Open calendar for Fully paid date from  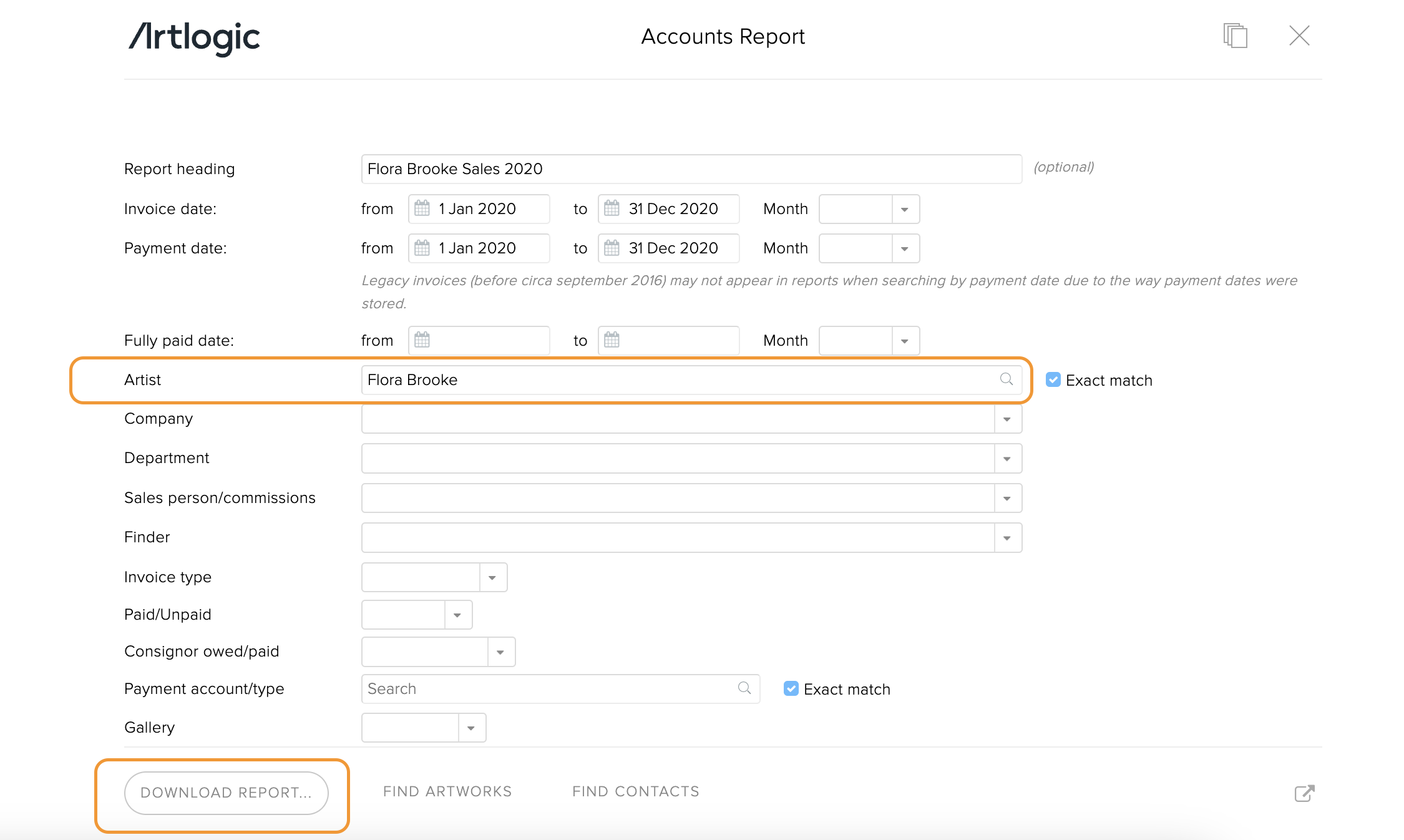coord(422,340)
